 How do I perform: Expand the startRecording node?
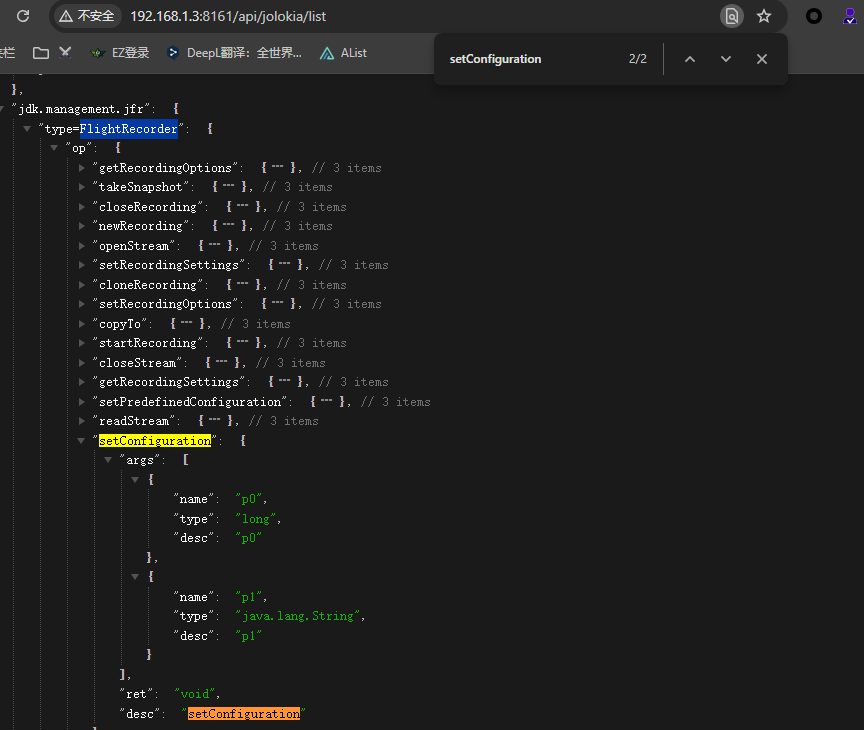coord(81,343)
